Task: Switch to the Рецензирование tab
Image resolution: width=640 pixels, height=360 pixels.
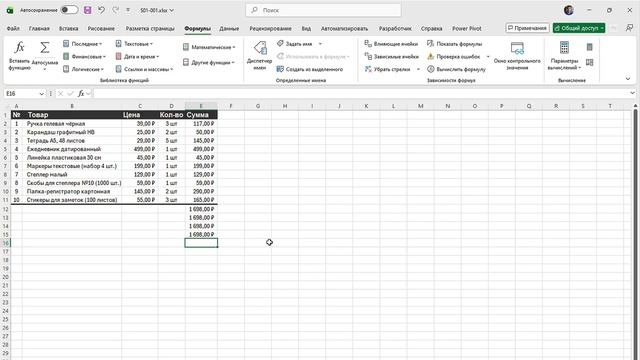Action: (270, 29)
